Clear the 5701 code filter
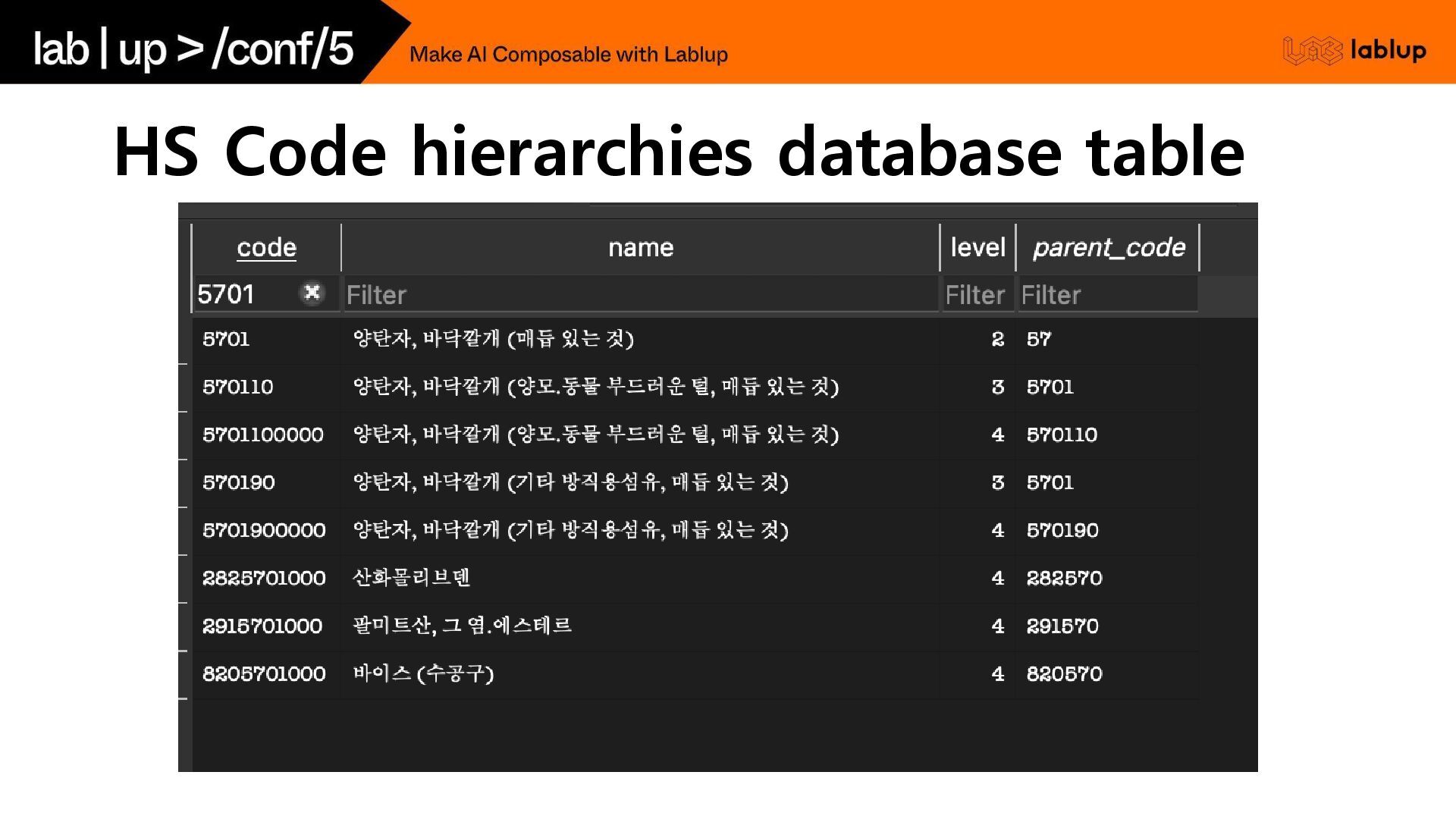The height and width of the screenshot is (819, 1456). point(312,293)
